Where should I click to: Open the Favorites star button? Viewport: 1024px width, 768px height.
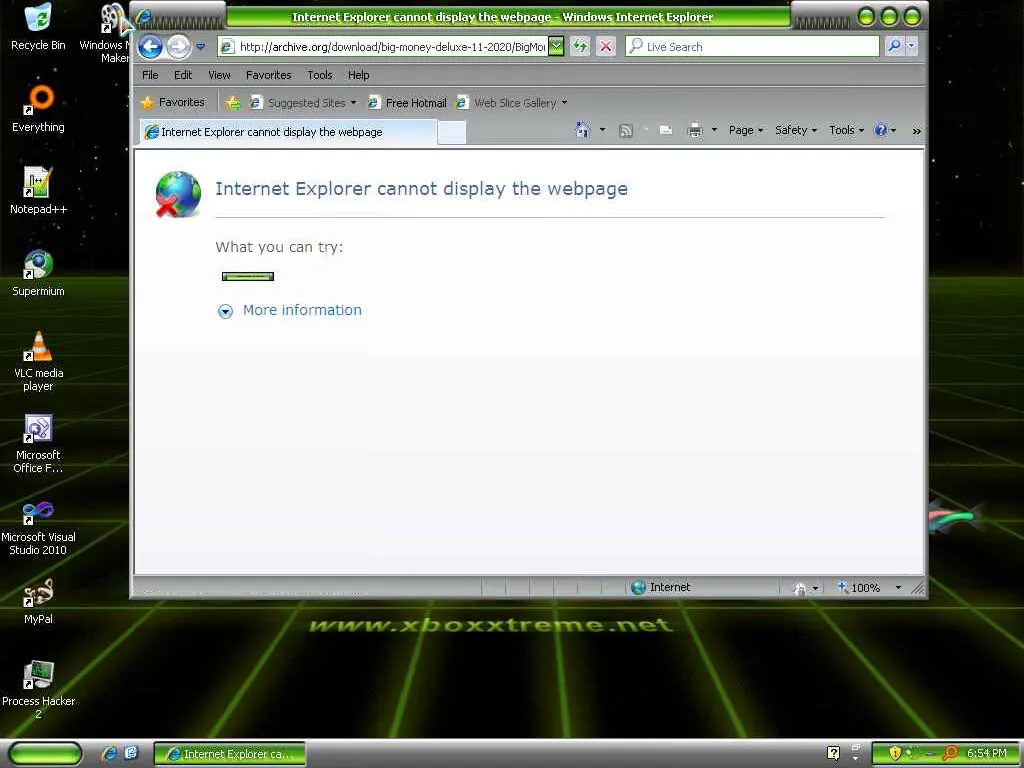point(174,103)
